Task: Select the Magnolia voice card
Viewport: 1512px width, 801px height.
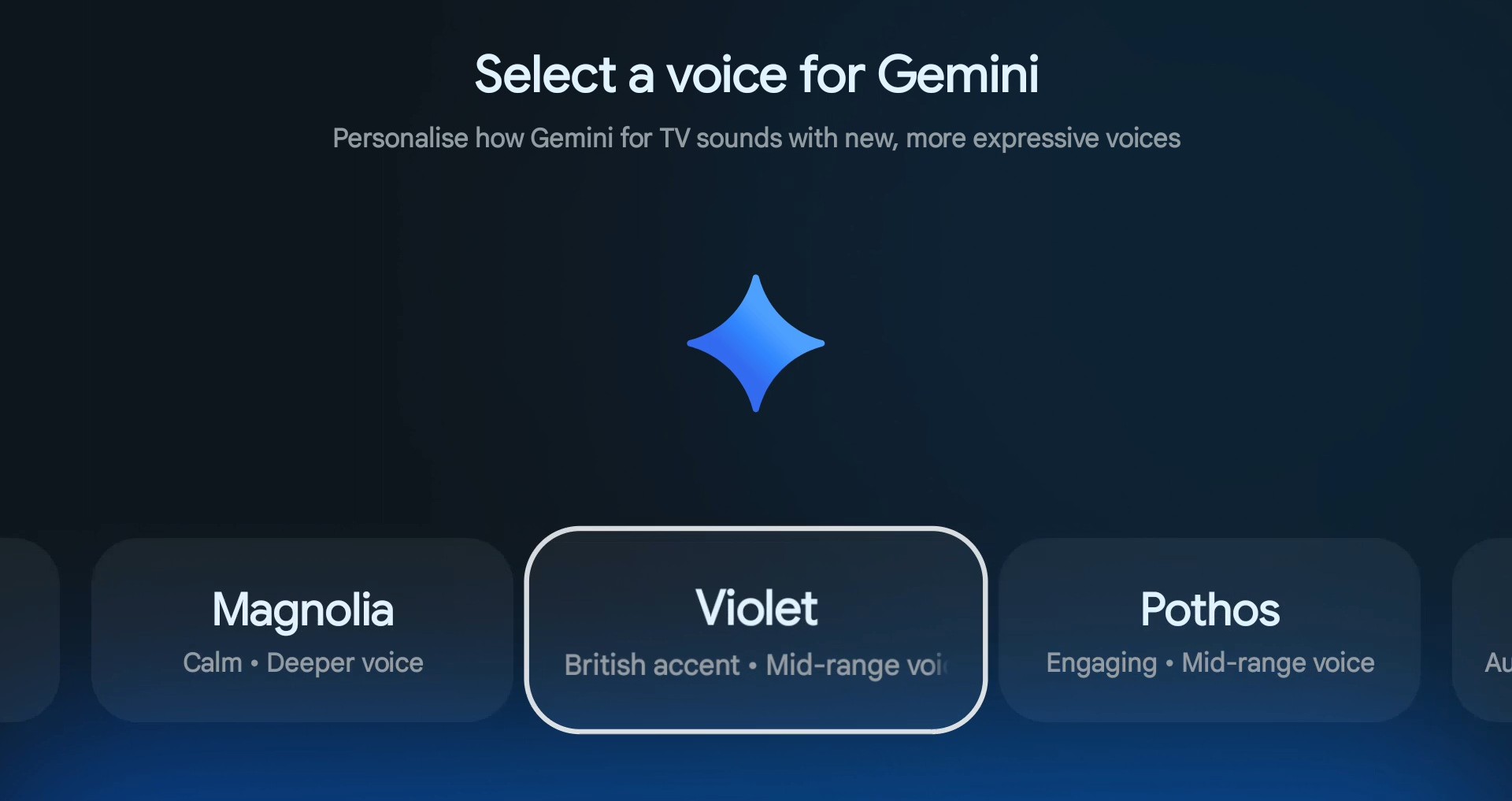Action: click(x=302, y=630)
